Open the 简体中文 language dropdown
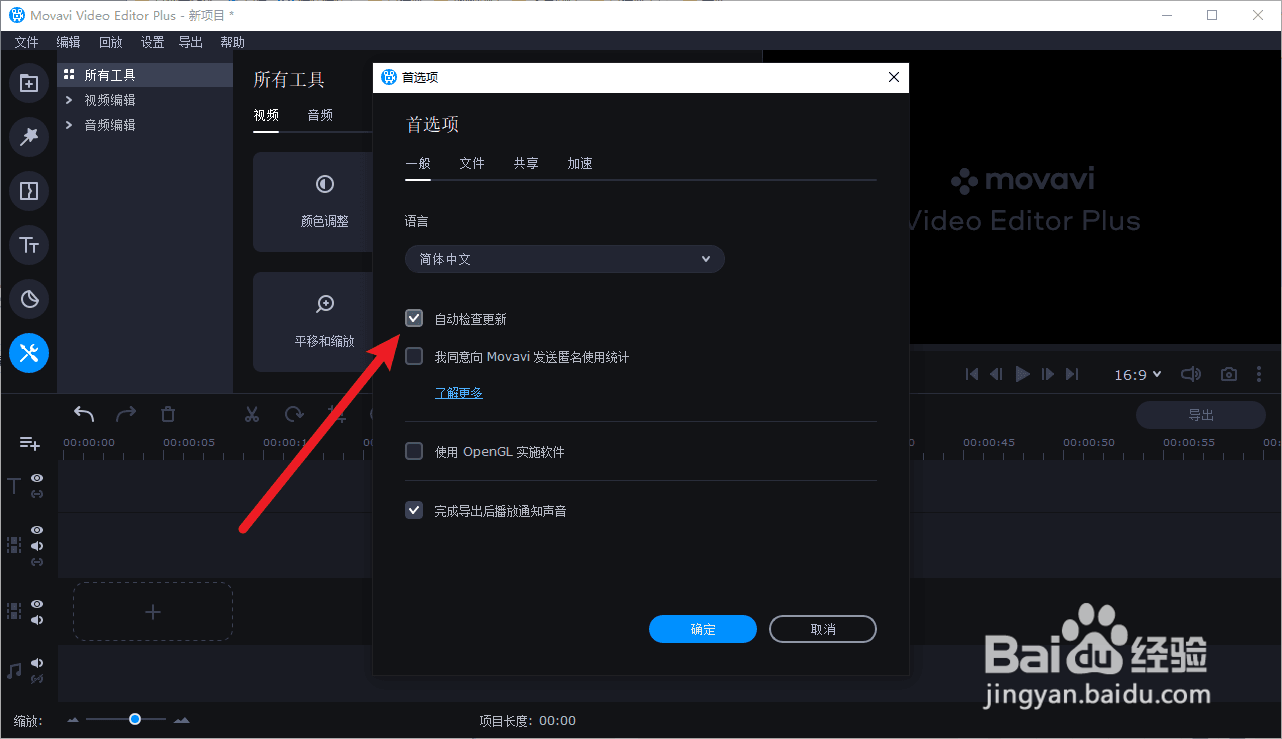 (565, 259)
